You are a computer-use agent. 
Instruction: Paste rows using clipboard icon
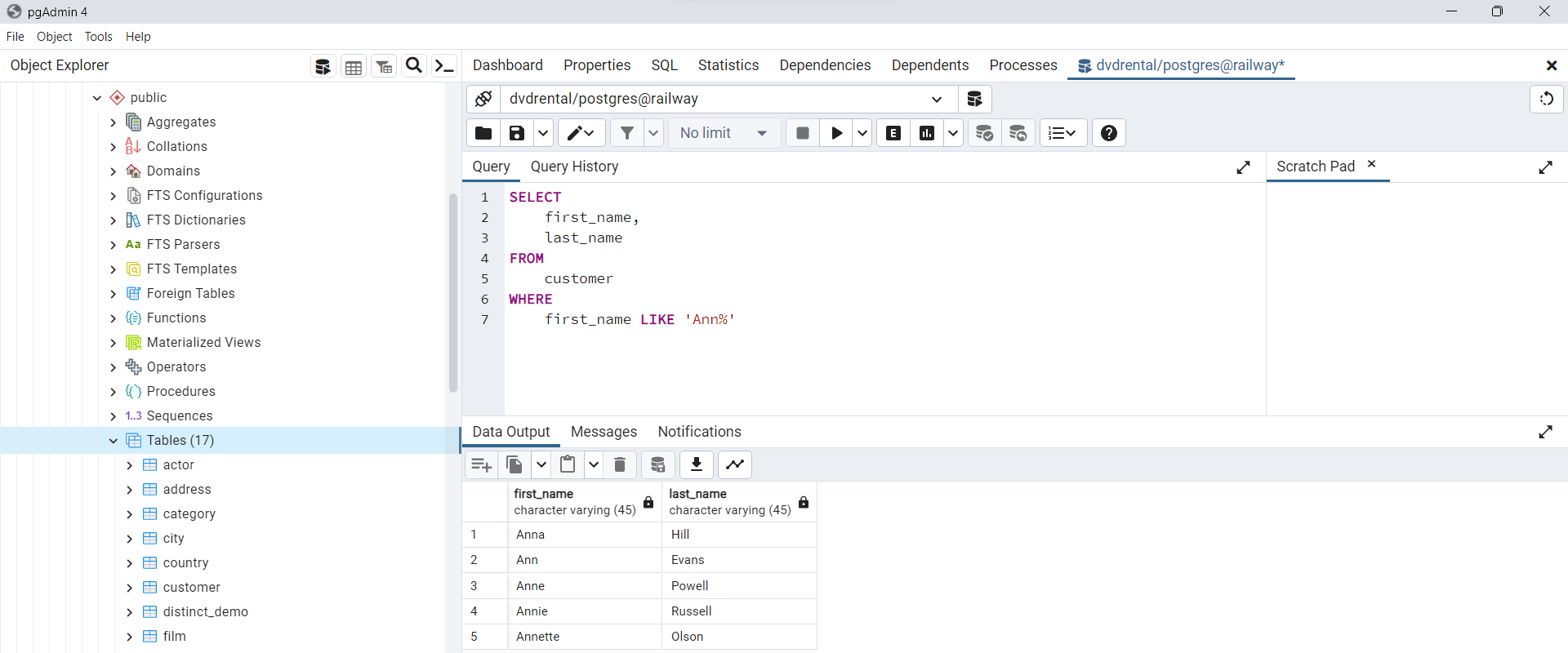click(568, 464)
